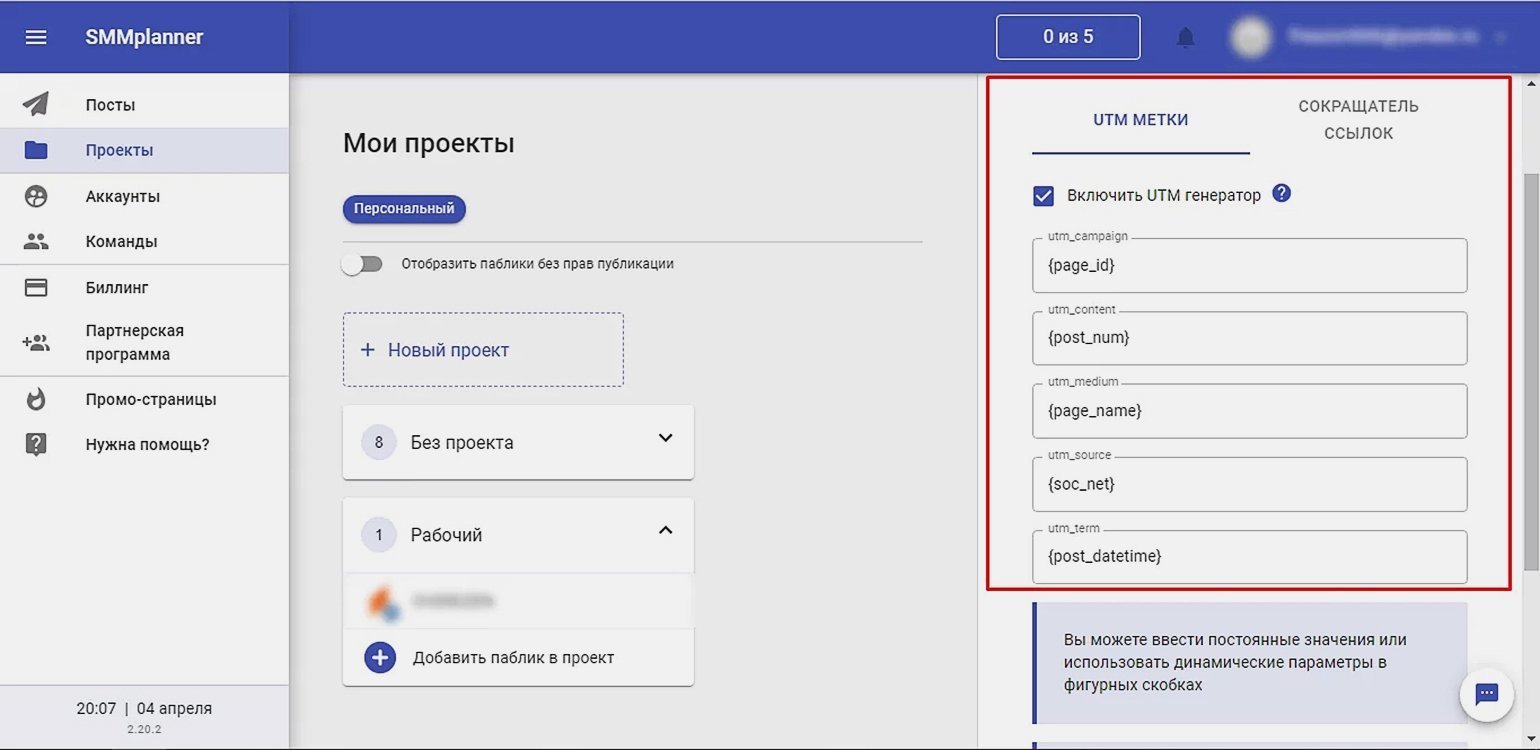
Task: Toggle show publics without publishing rights
Action: 362,265
